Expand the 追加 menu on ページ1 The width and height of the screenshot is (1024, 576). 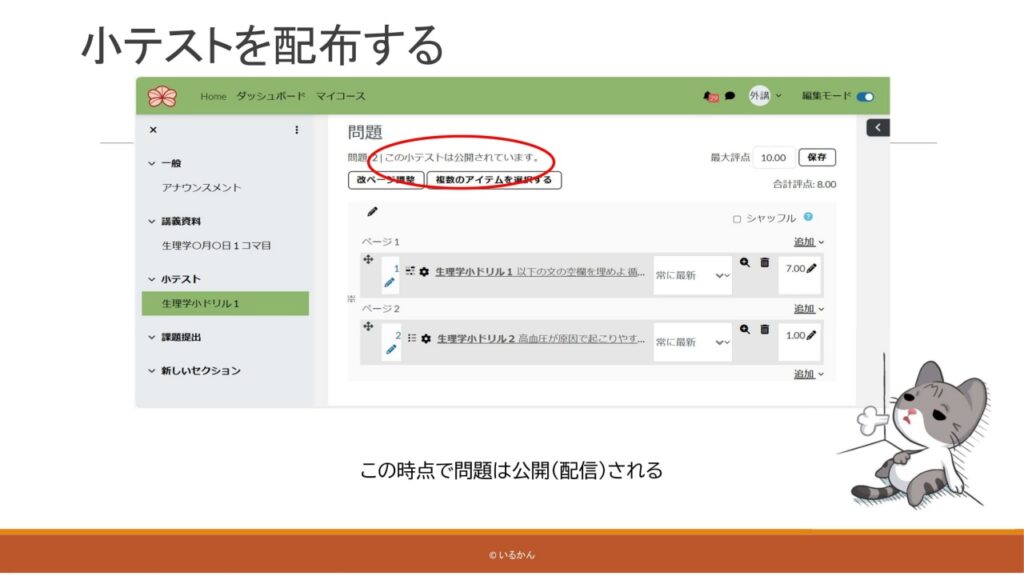[809, 242]
